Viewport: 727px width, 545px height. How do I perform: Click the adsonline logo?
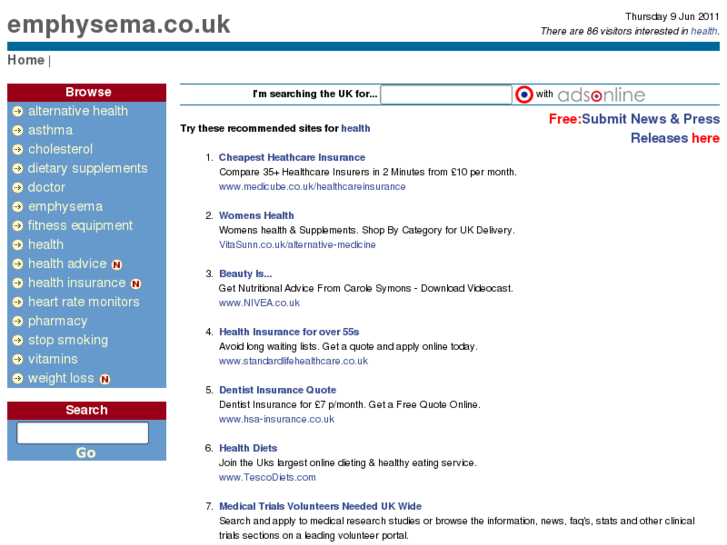(x=601, y=95)
